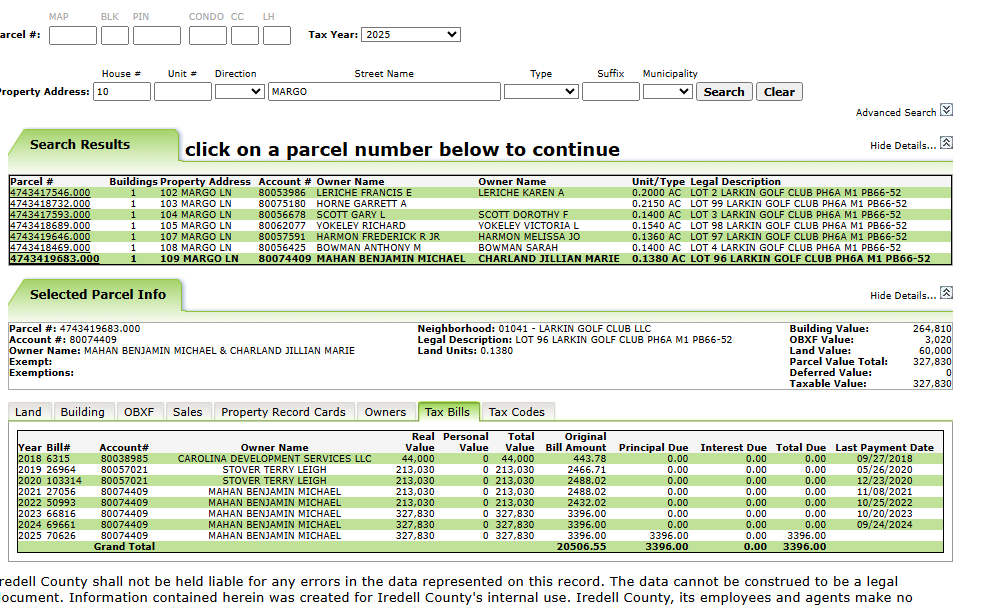This screenshot has width=985, height=605.
Task: Select the Property Record Cards tab
Action: [283, 412]
